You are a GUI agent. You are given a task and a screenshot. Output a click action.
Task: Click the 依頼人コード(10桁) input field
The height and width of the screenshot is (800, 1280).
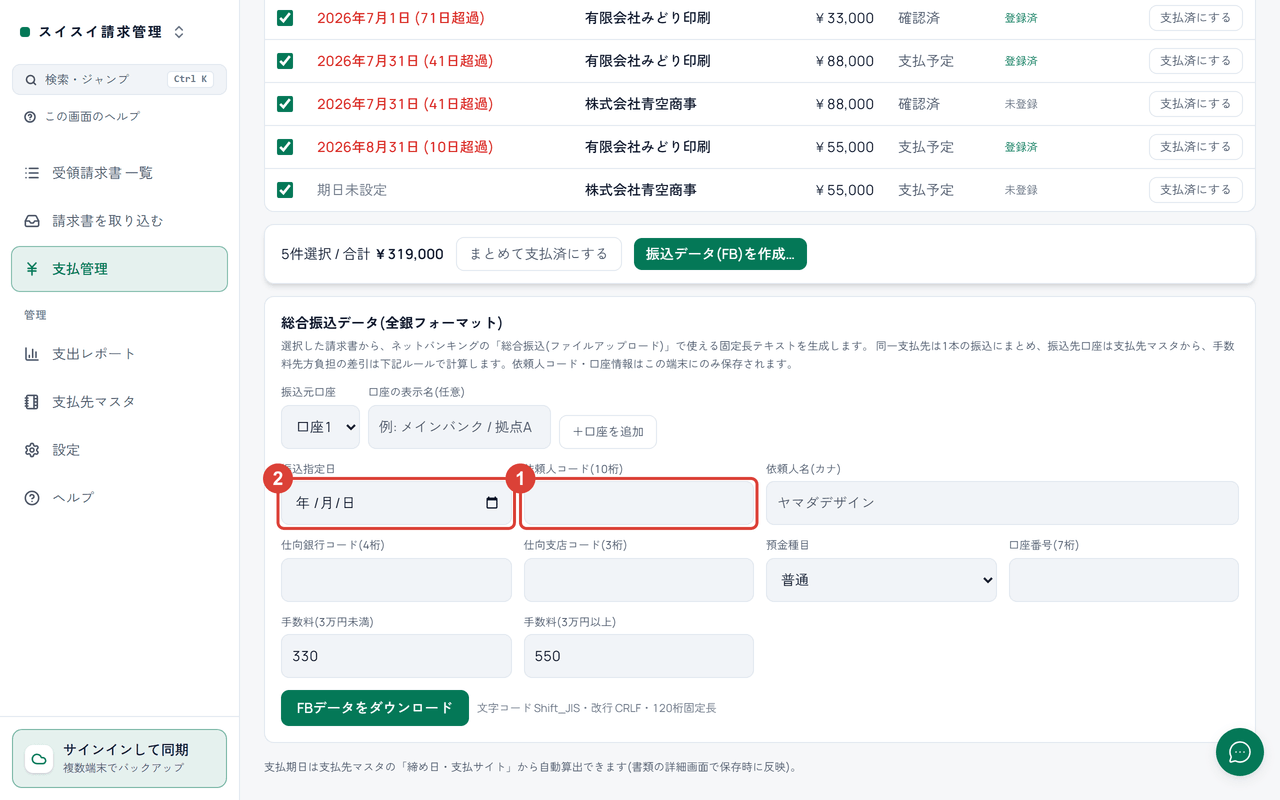pos(638,503)
